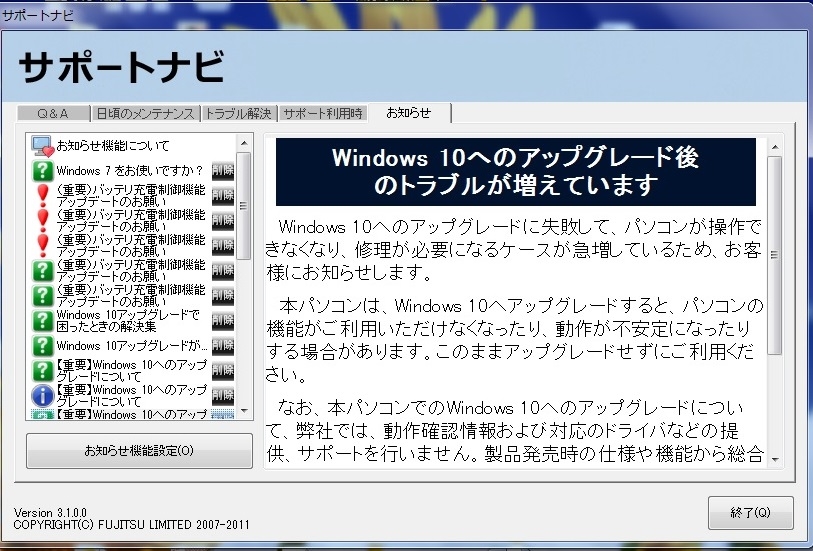Open the 日頃のメンテナンス tab
The image size is (813, 551).
pos(145,114)
